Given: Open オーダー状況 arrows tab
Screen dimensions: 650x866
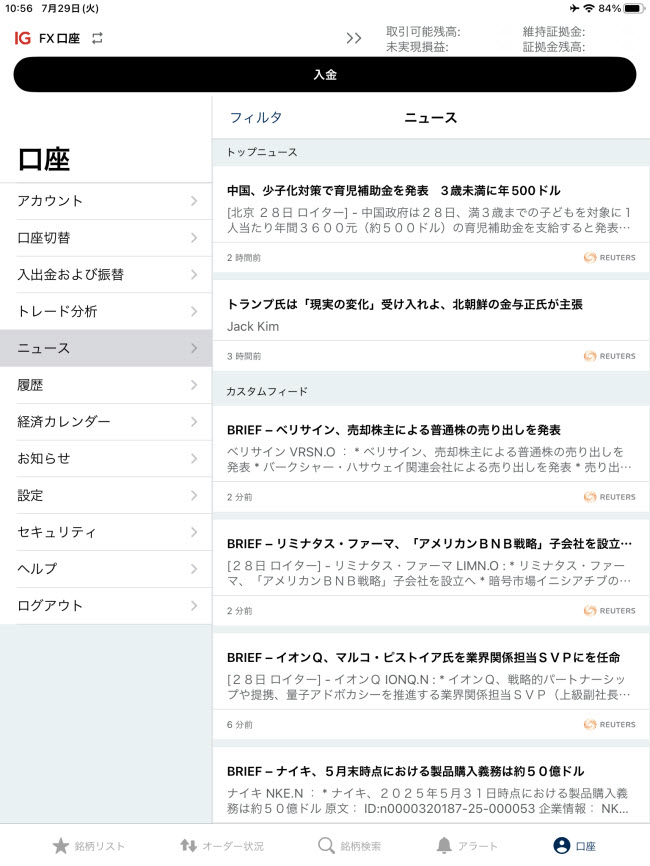Looking at the screenshot, I should (222, 846).
